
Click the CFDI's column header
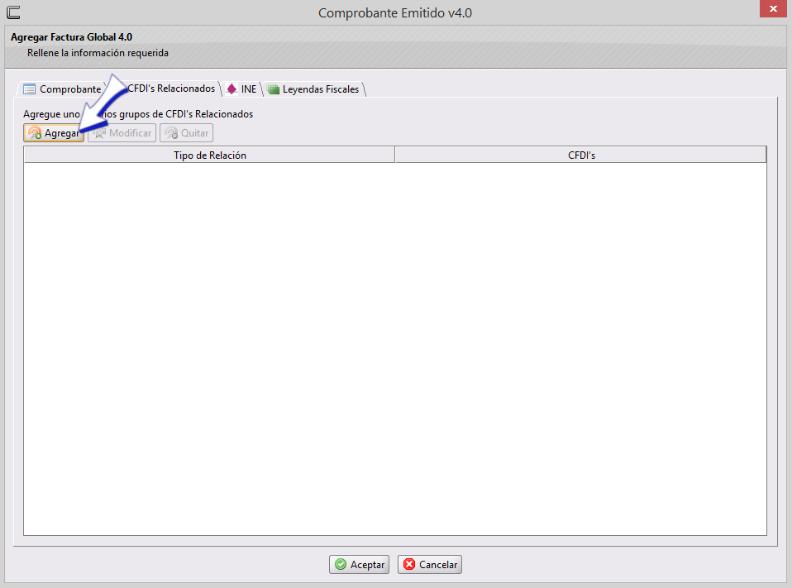(581, 155)
